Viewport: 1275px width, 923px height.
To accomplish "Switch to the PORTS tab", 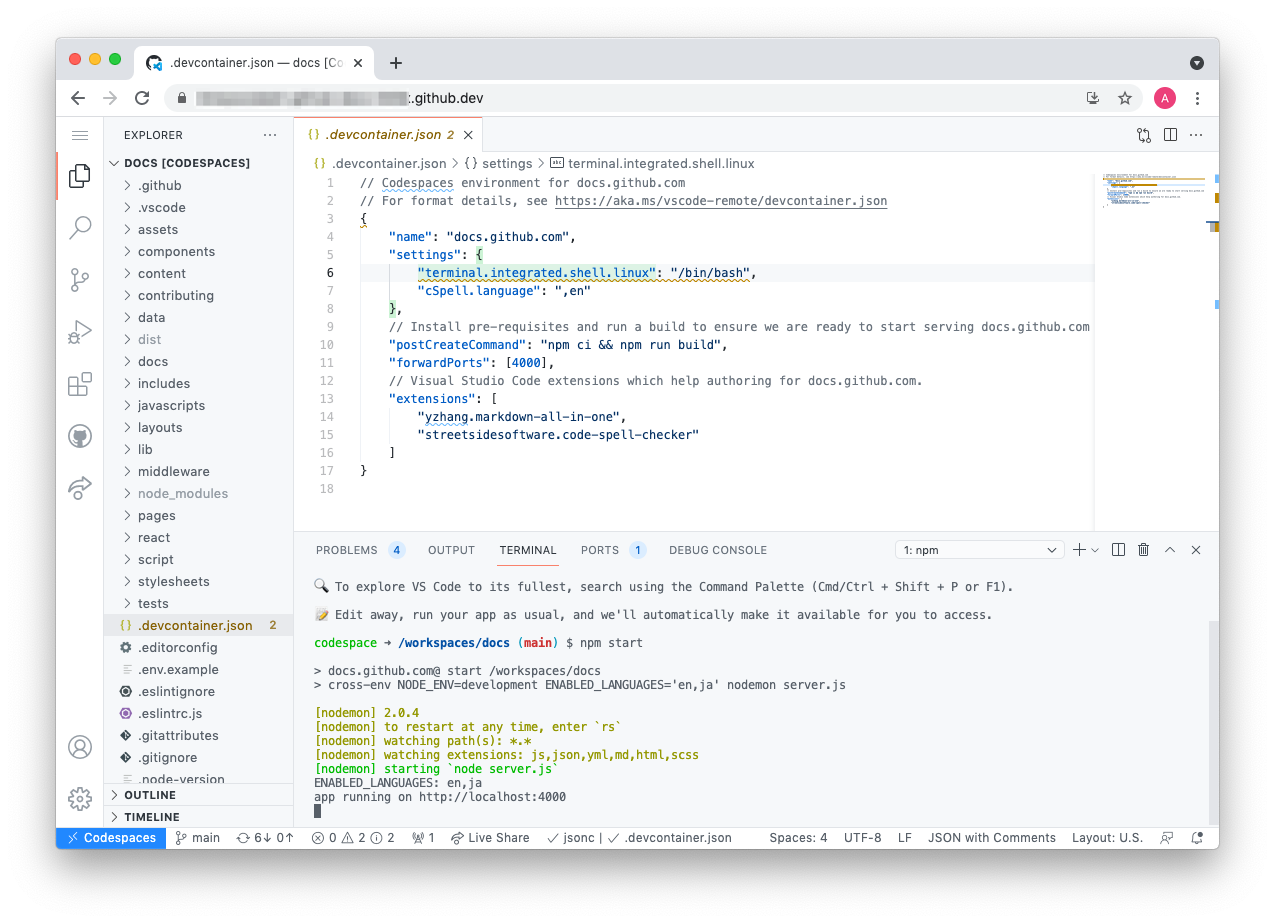I will click(601, 549).
